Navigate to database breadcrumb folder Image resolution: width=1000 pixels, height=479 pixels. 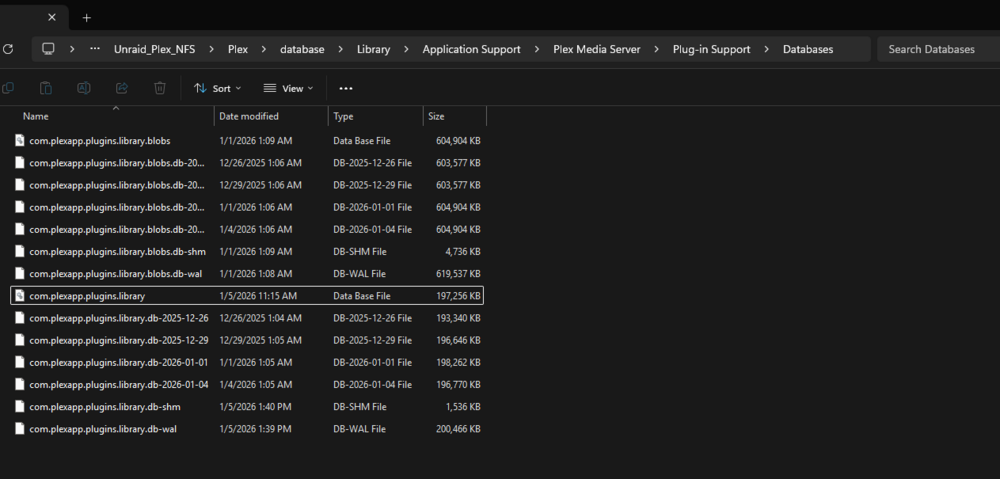[302, 49]
